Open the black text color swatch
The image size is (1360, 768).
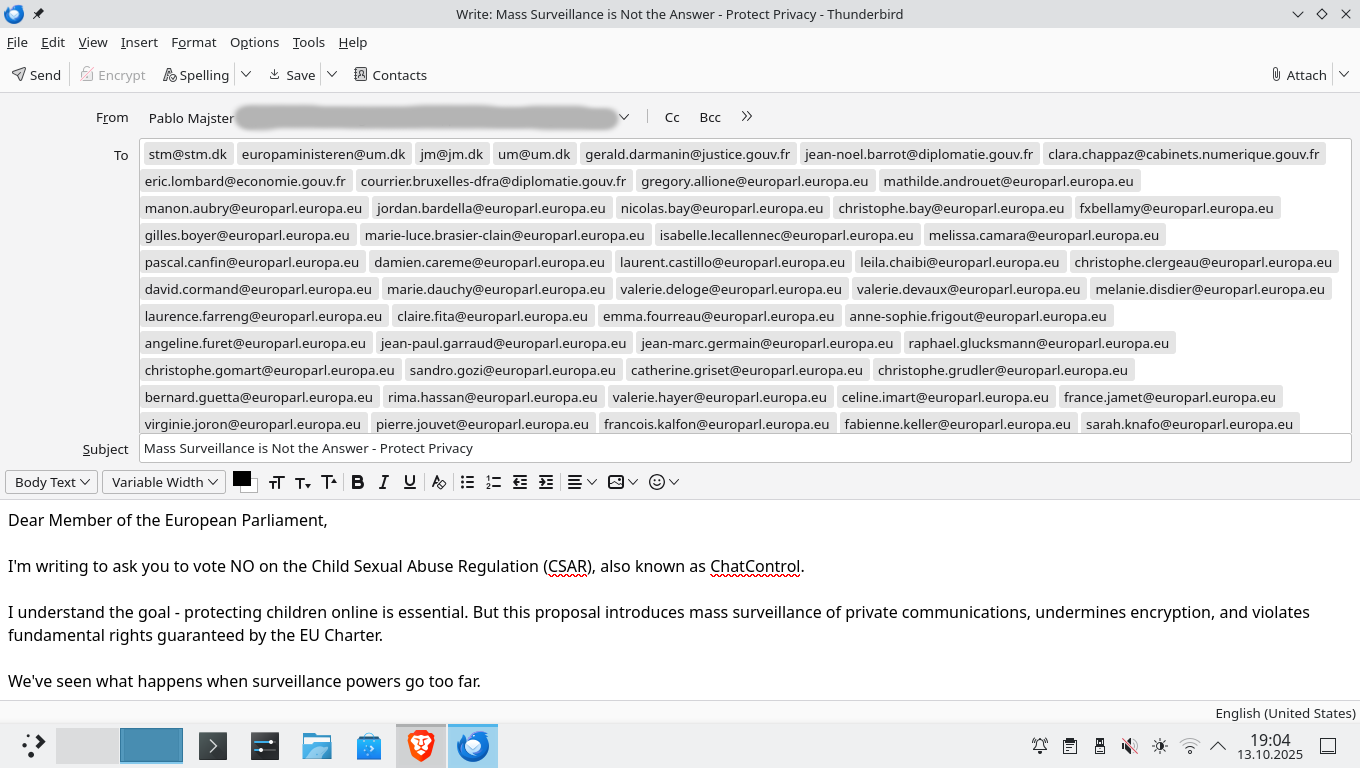point(242,479)
